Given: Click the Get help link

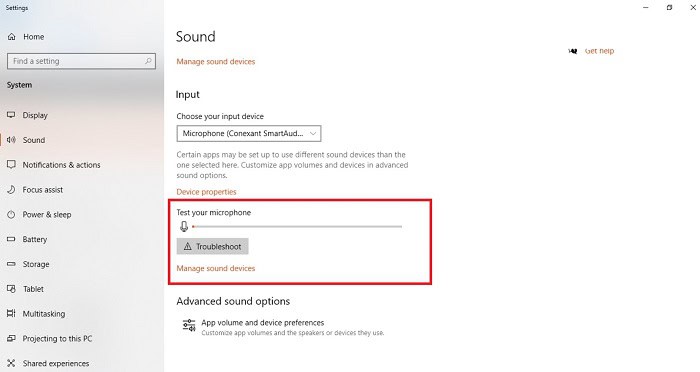Looking at the screenshot, I should point(599,51).
